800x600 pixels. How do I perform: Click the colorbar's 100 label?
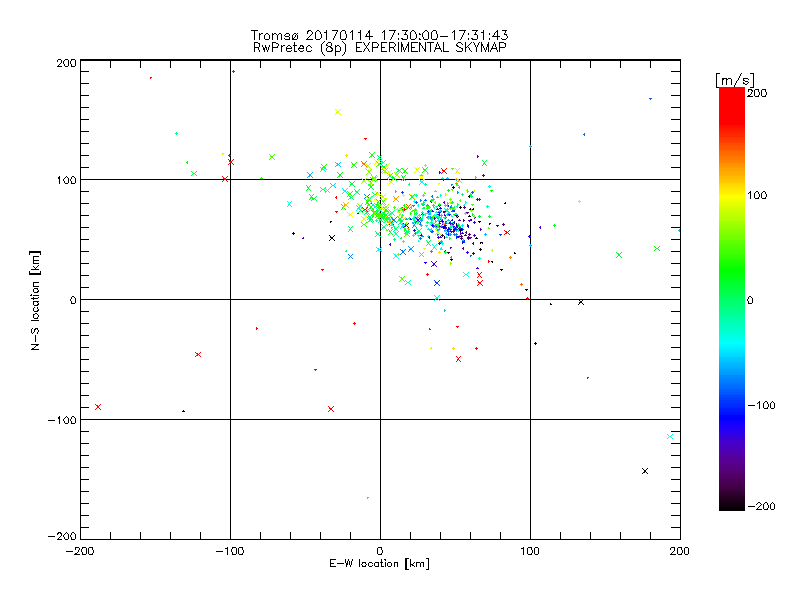757,195
